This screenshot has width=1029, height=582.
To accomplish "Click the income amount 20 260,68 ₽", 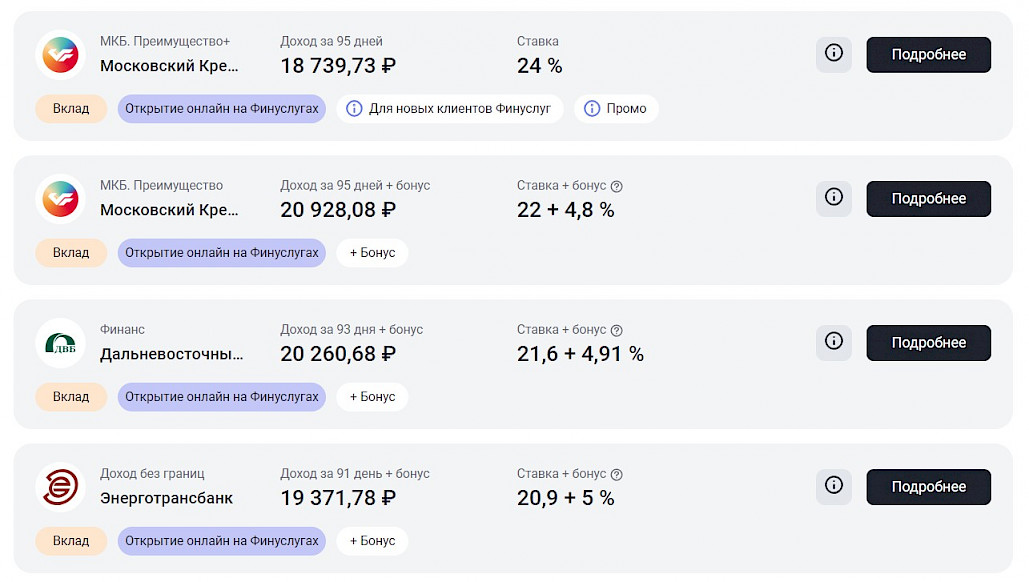I will point(338,354).
